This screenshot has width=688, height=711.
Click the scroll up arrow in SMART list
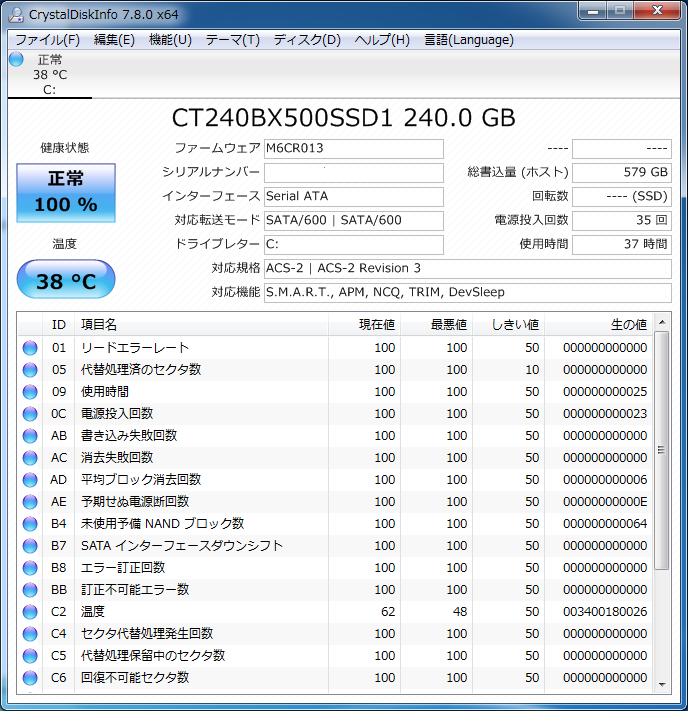662,322
